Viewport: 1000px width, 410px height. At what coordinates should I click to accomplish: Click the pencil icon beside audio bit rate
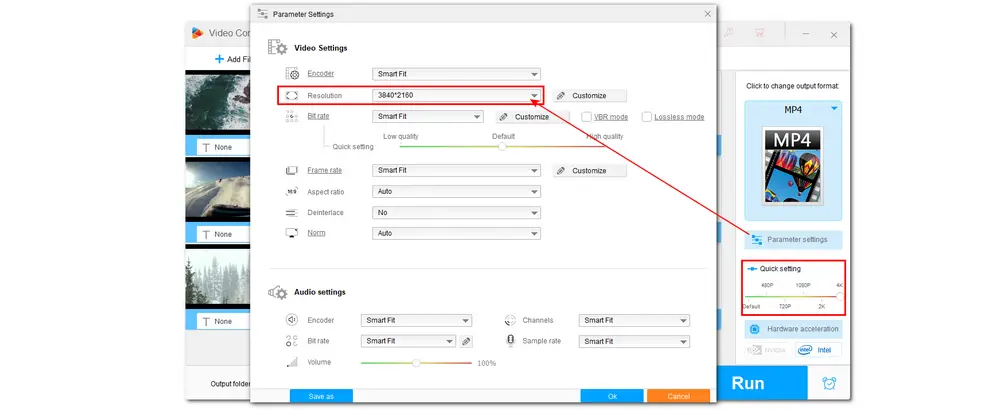pos(466,341)
